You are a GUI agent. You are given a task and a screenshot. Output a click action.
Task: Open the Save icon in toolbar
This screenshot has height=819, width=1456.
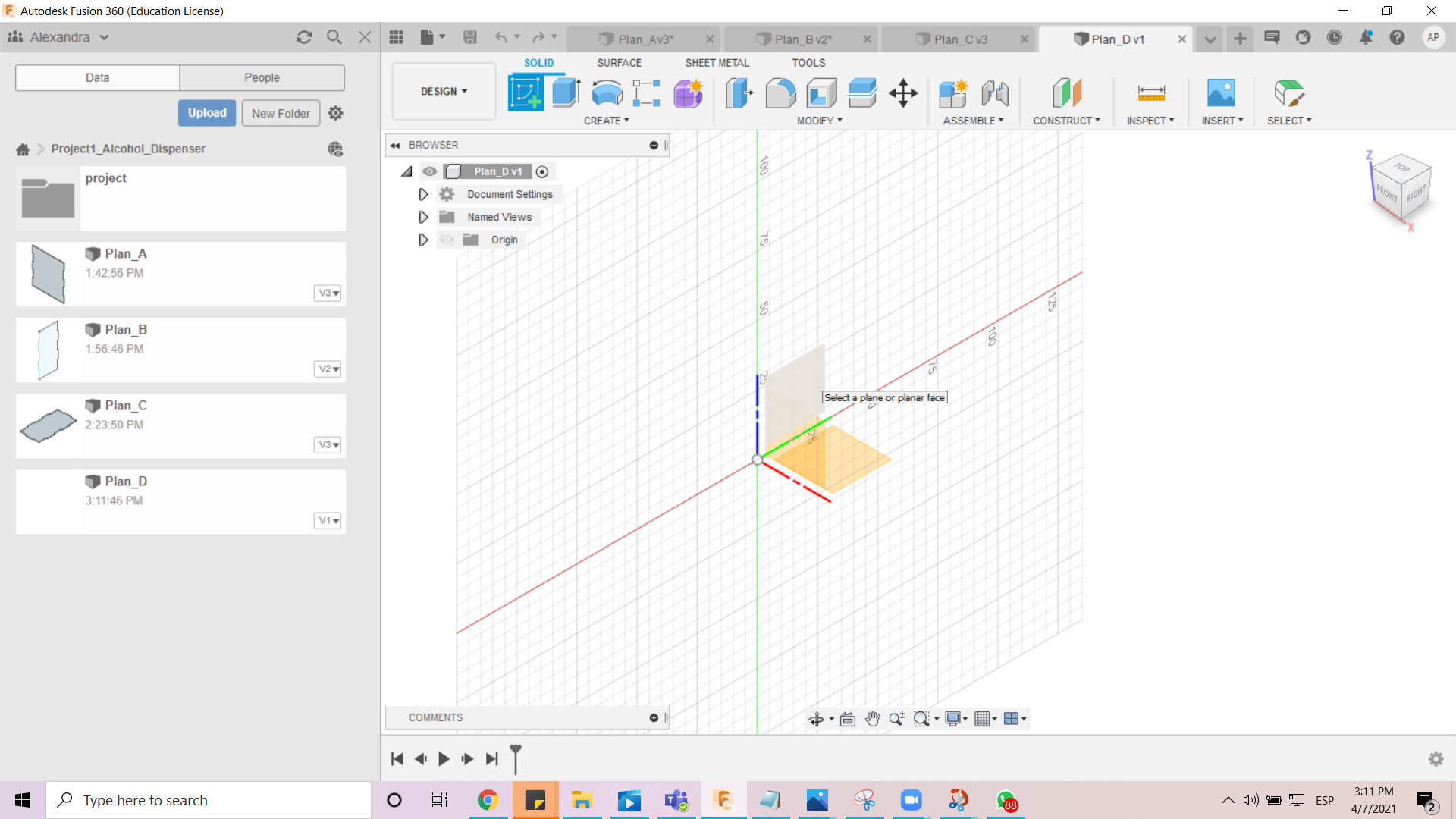(469, 37)
